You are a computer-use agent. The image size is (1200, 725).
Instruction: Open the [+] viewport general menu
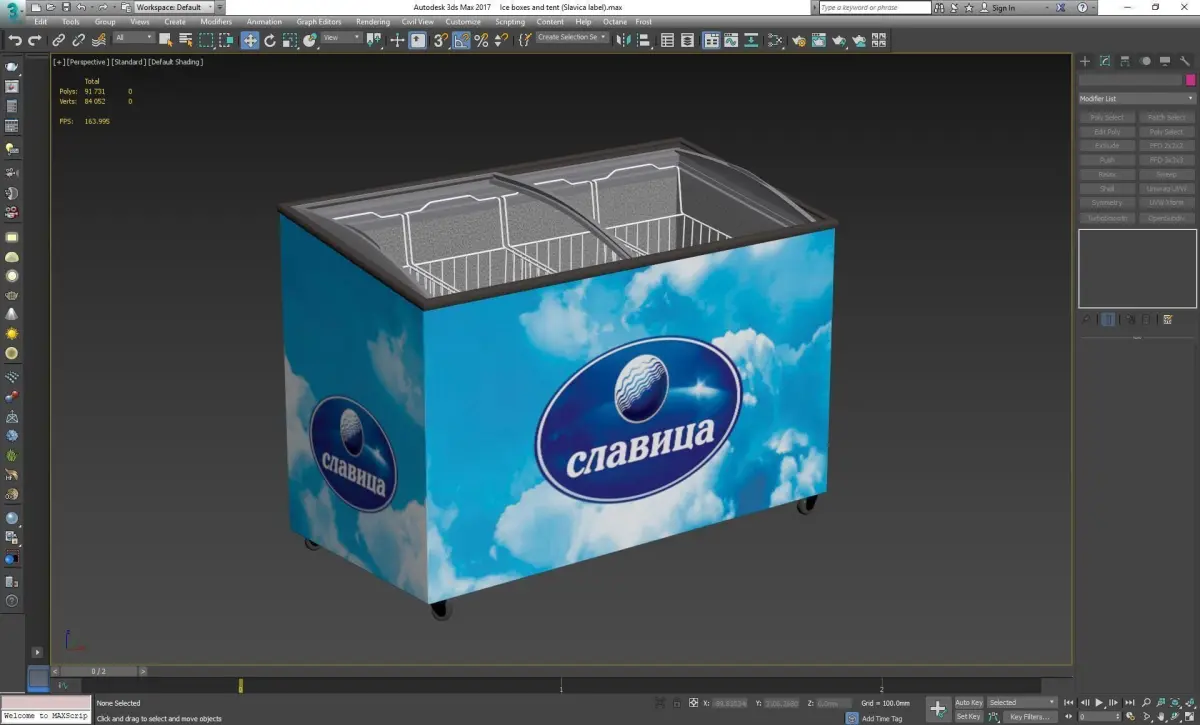coord(59,62)
